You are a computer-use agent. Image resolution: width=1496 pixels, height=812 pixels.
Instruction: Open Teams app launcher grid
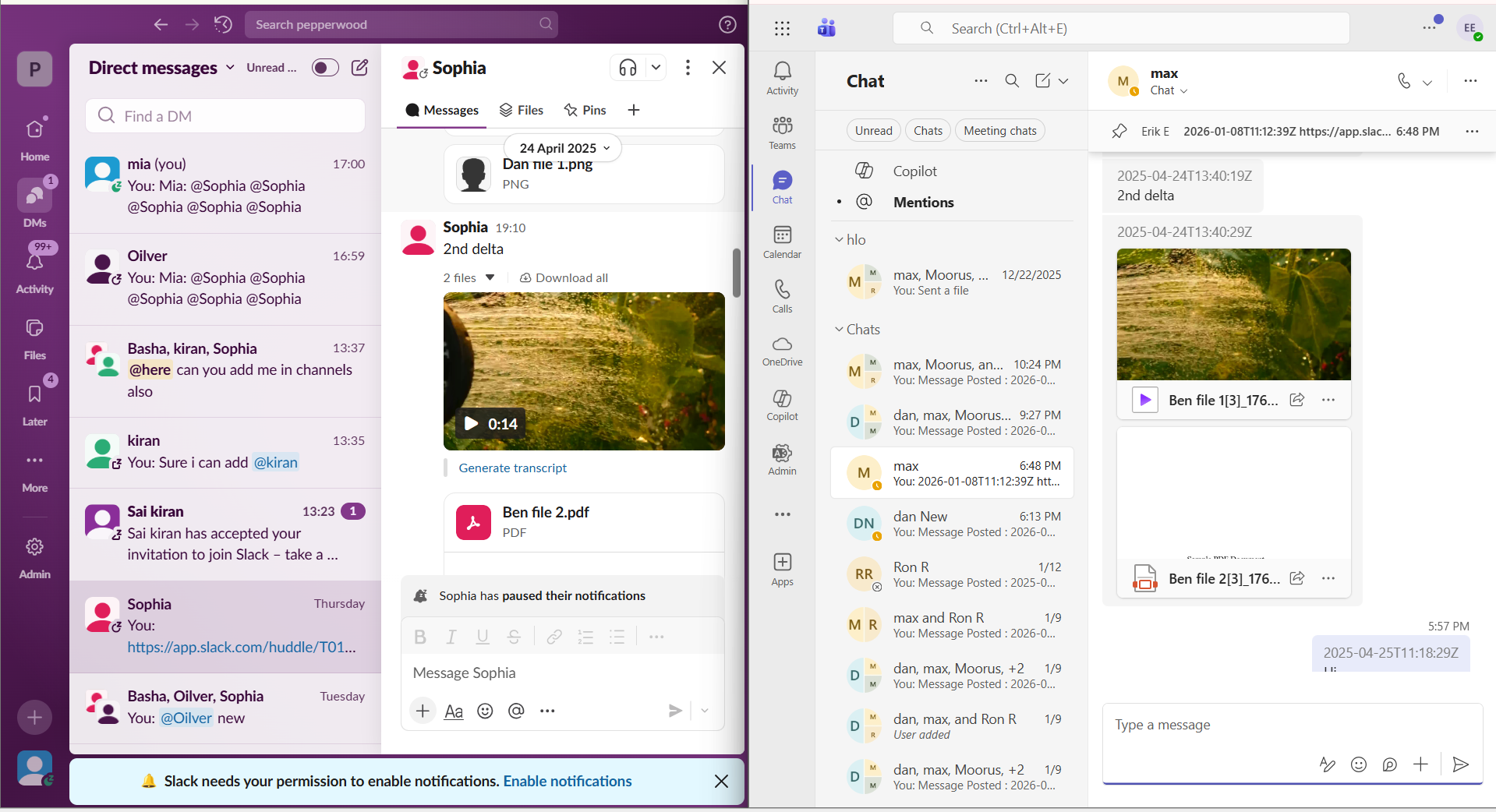[782, 29]
